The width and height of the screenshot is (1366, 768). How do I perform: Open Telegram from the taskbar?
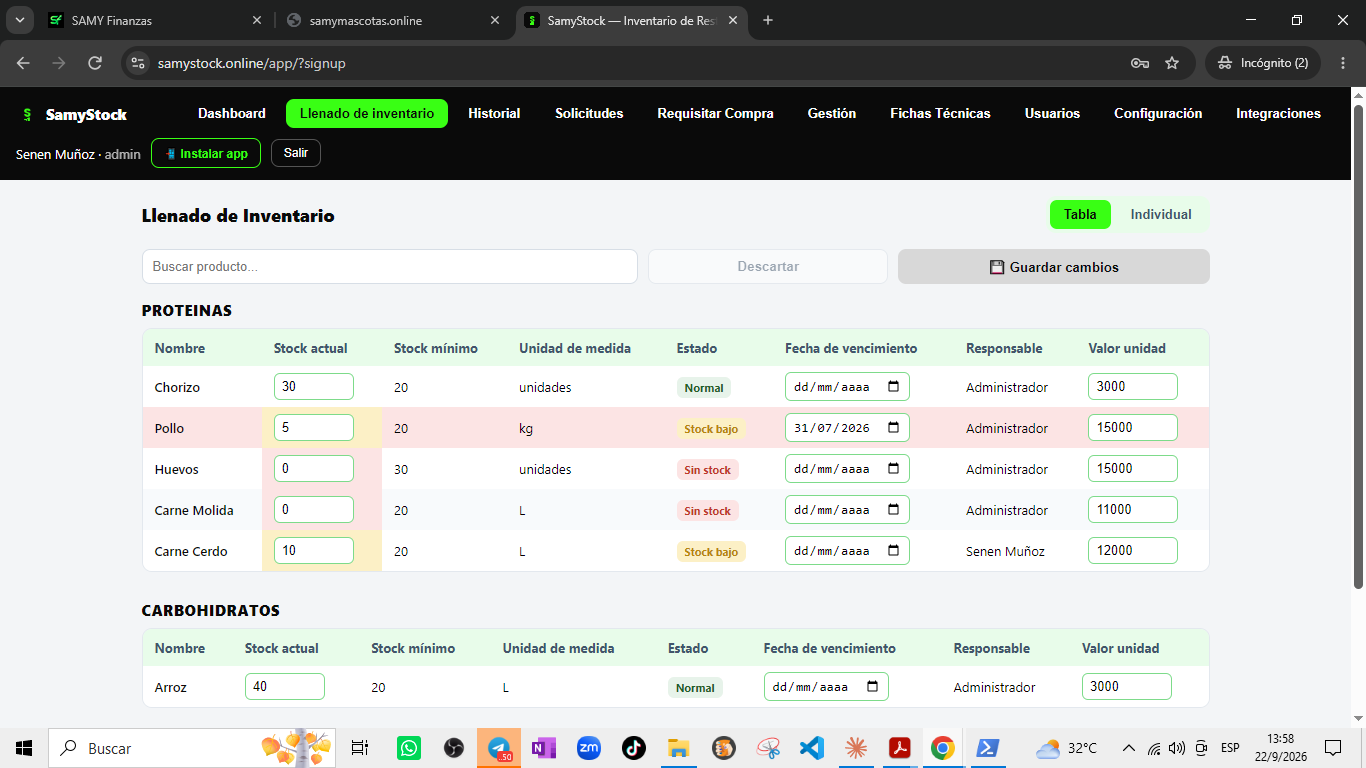(x=498, y=748)
